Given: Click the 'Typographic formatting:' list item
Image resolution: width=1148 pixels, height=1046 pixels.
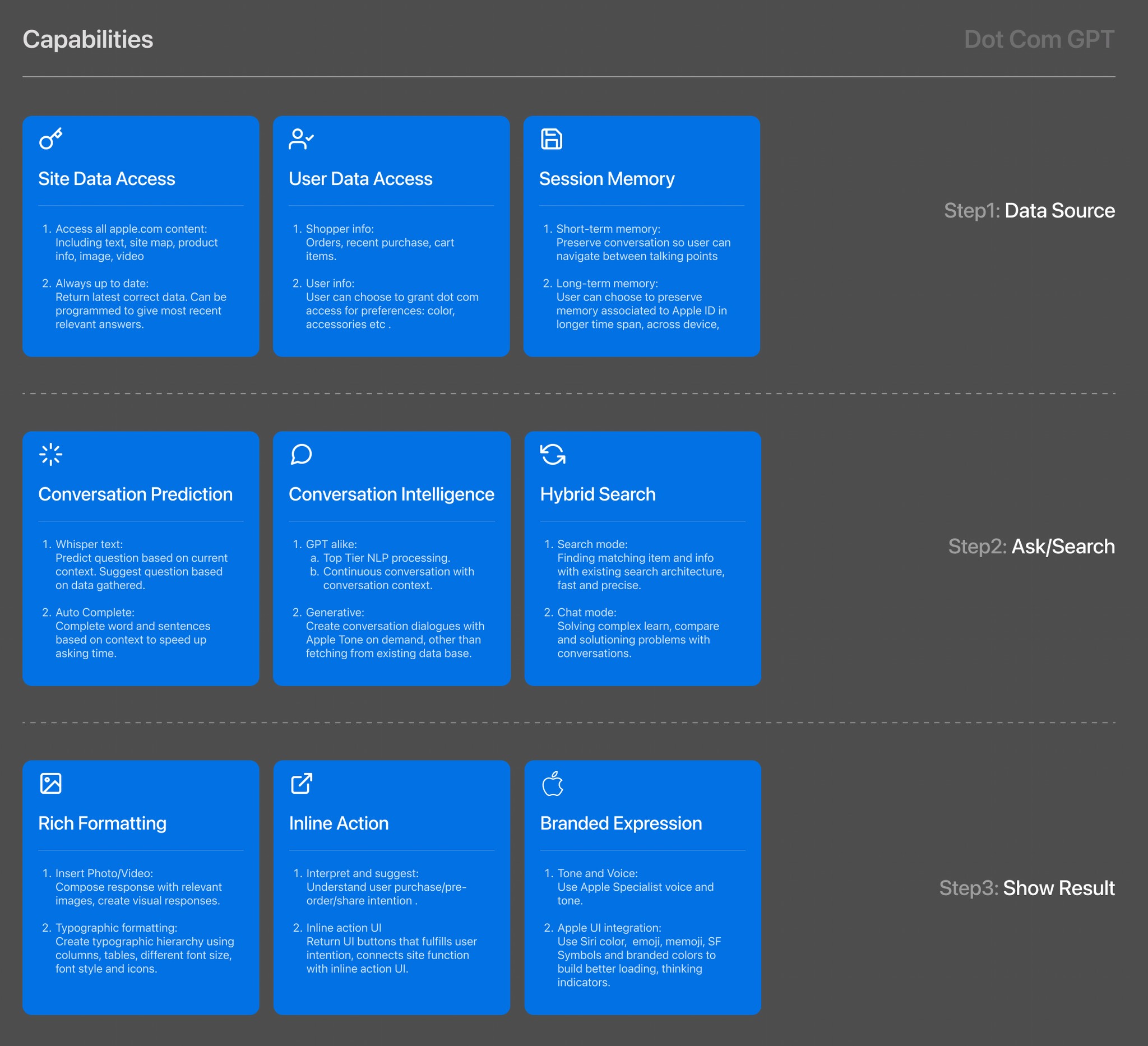Looking at the screenshot, I should [116, 928].
